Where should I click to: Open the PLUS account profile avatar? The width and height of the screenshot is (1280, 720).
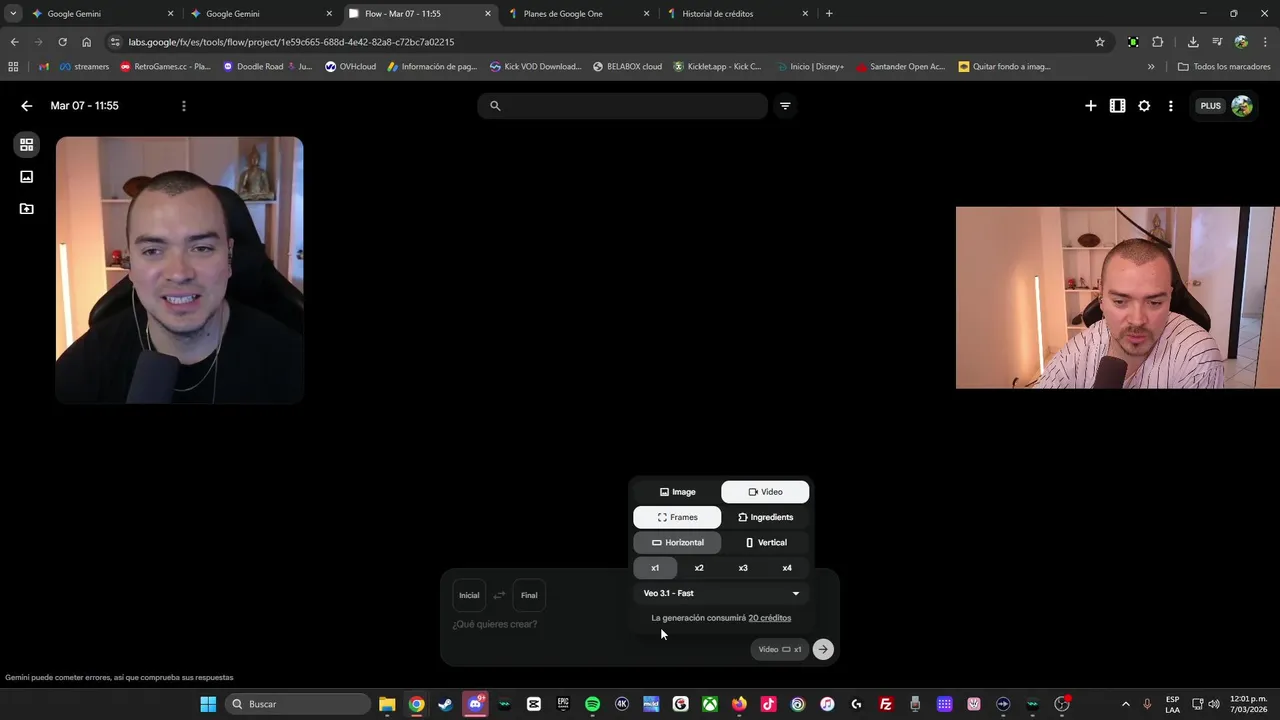1242,106
